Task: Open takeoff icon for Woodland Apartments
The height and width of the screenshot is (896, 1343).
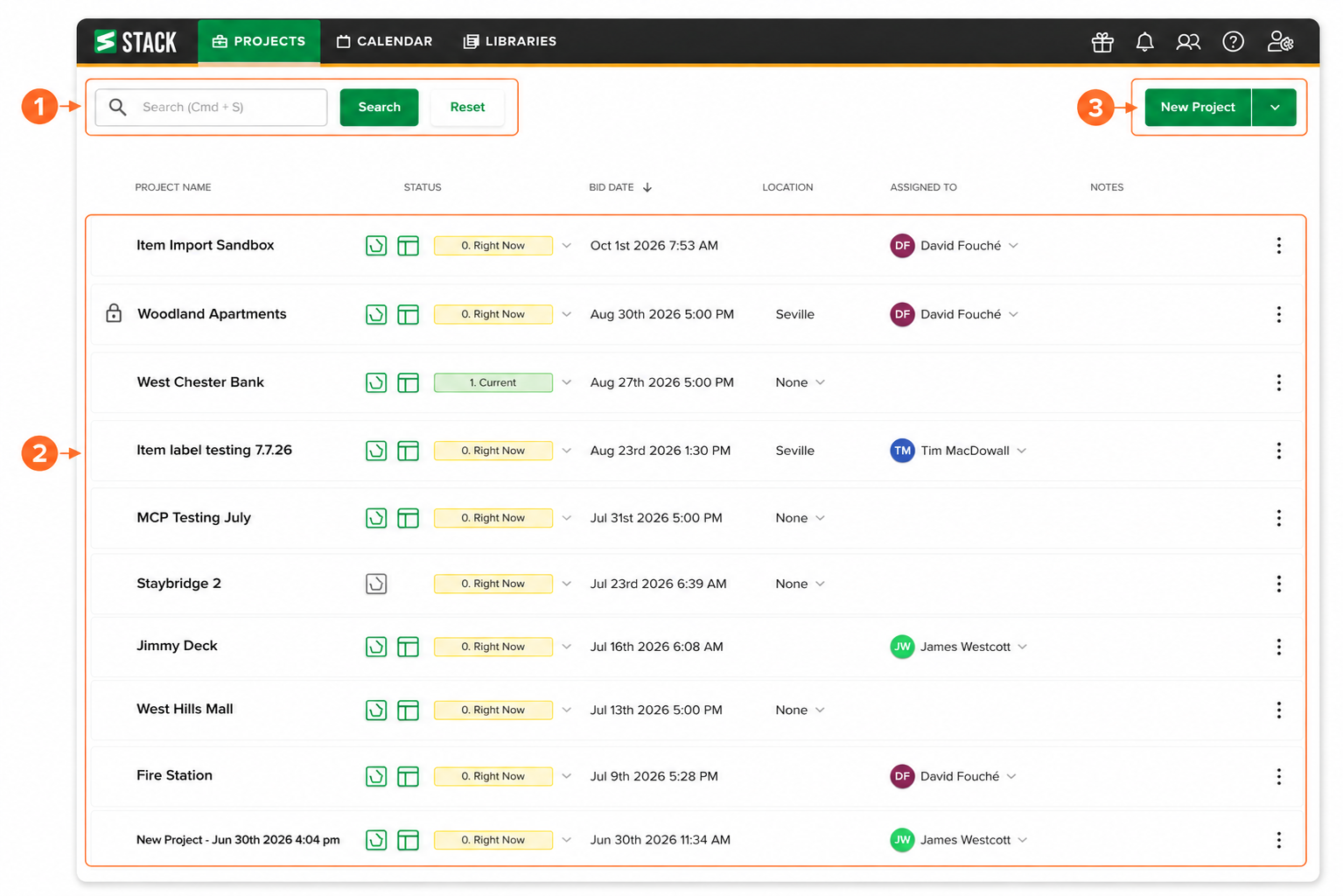Action: [376, 314]
